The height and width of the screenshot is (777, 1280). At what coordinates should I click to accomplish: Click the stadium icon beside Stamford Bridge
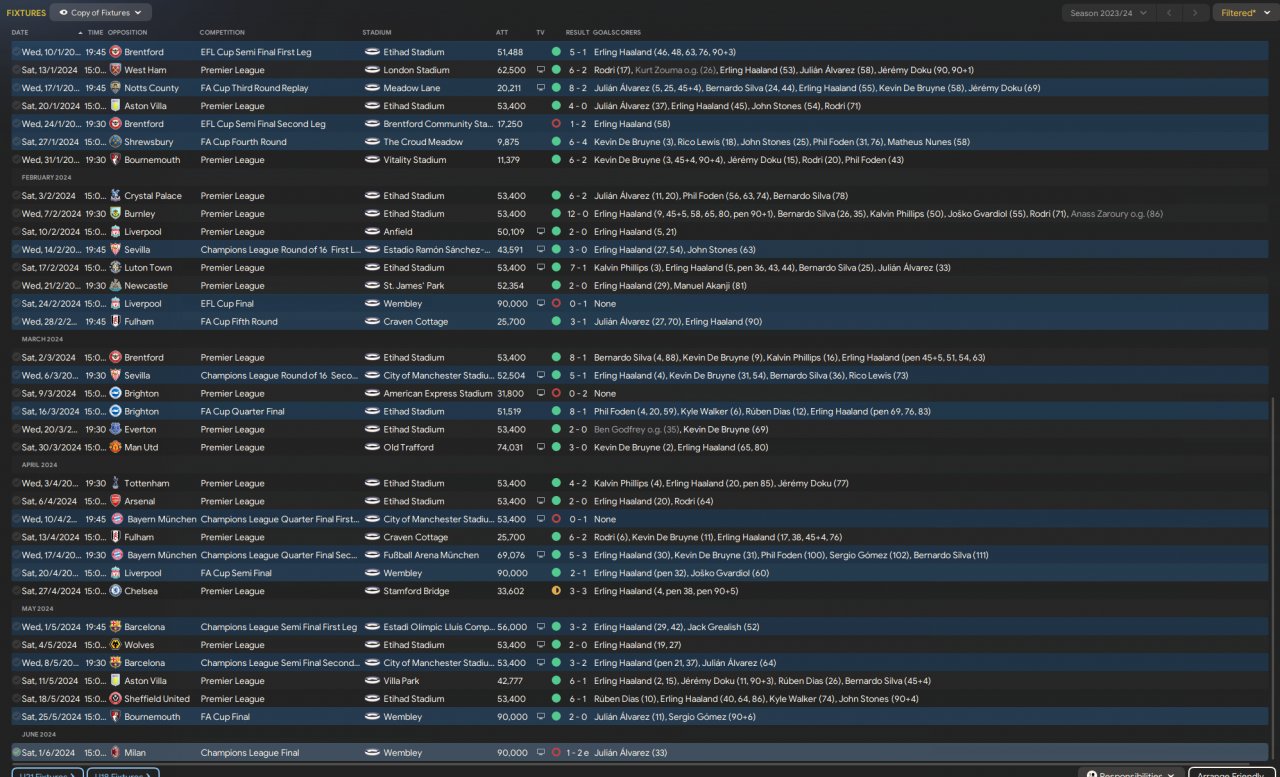coord(372,591)
